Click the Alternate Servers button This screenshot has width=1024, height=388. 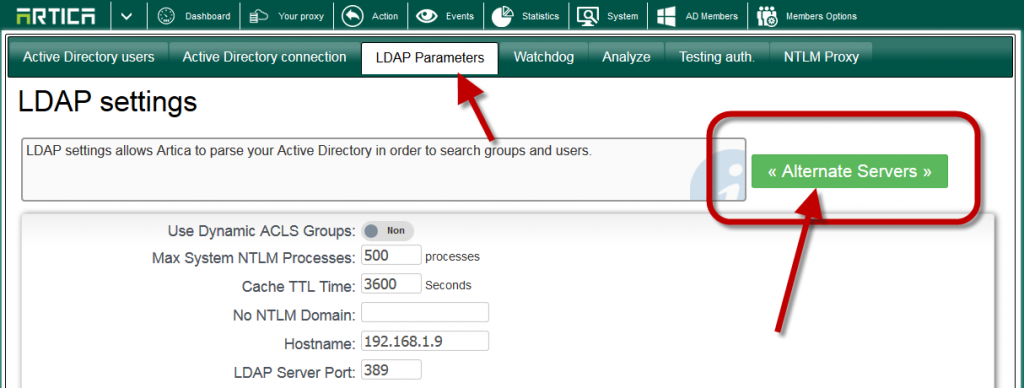tap(850, 171)
